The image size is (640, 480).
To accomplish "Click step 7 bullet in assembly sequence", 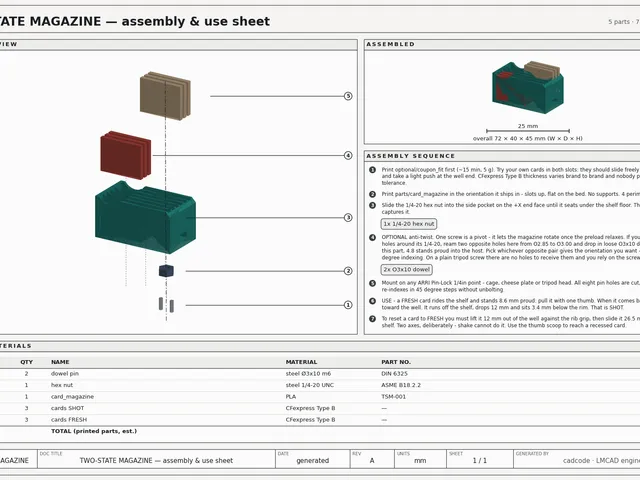I will [372, 319].
